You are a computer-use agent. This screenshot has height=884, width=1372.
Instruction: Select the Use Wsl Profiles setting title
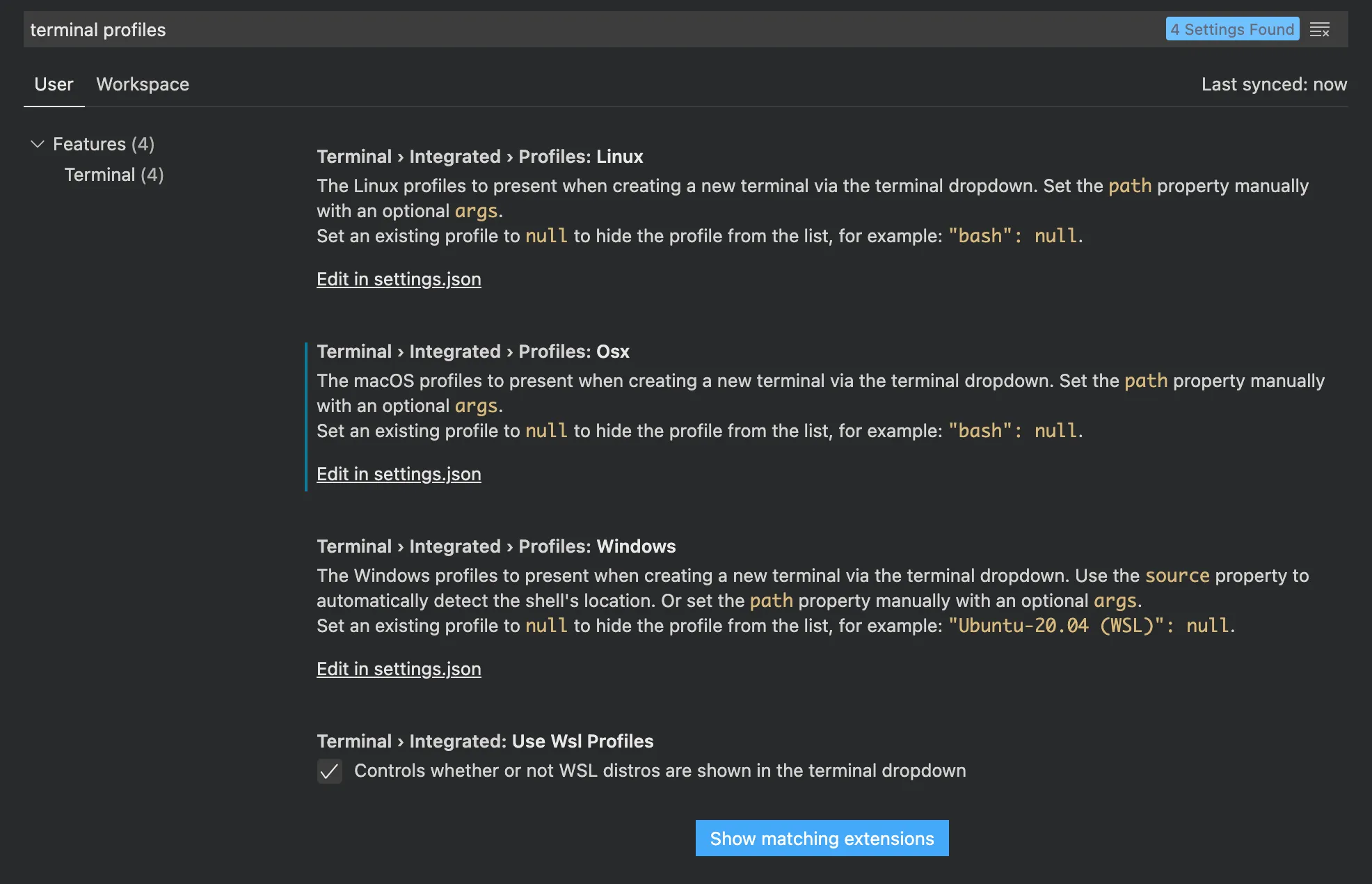pos(484,741)
